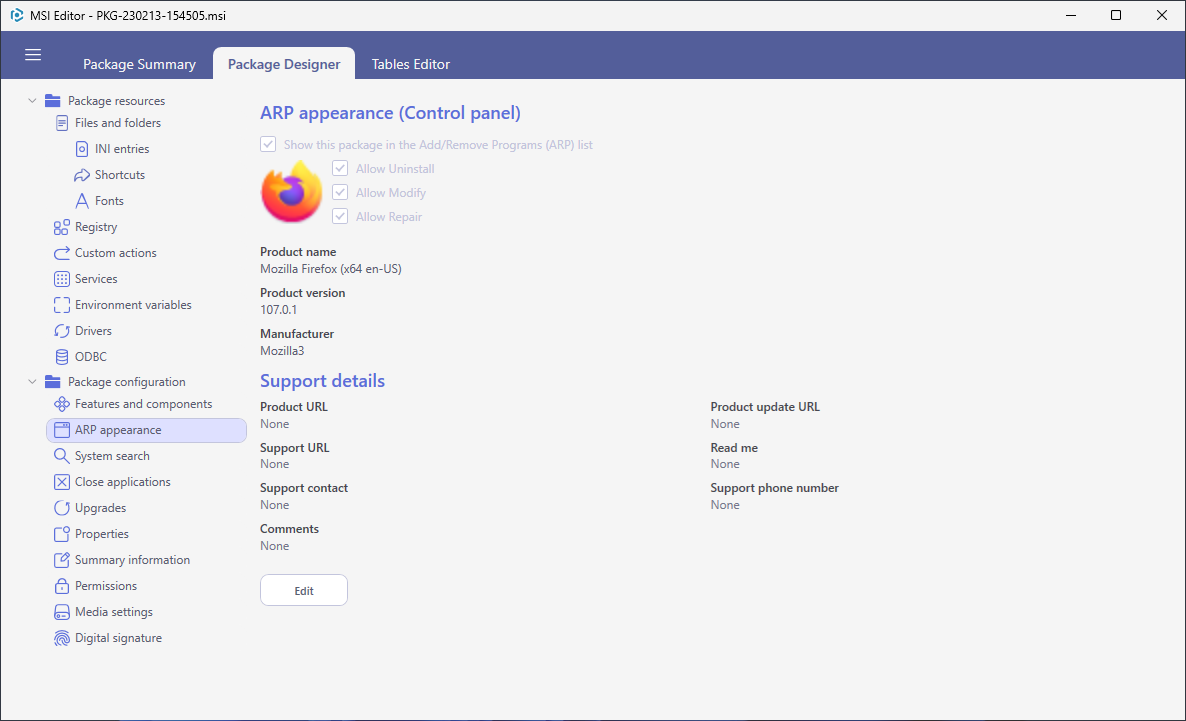Open the Registry tree item label
Image resolution: width=1186 pixels, height=721 pixels.
click(x=96, y=227)
